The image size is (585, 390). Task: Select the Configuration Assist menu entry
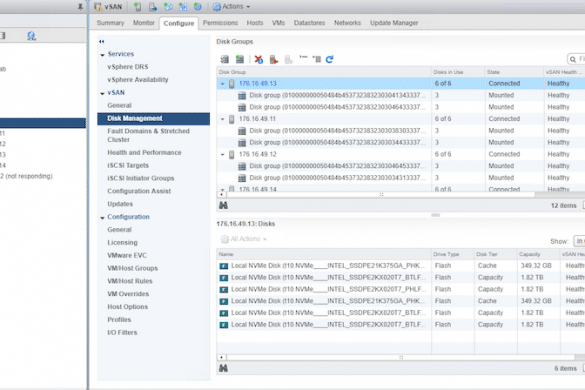click(x=139, y=191)
